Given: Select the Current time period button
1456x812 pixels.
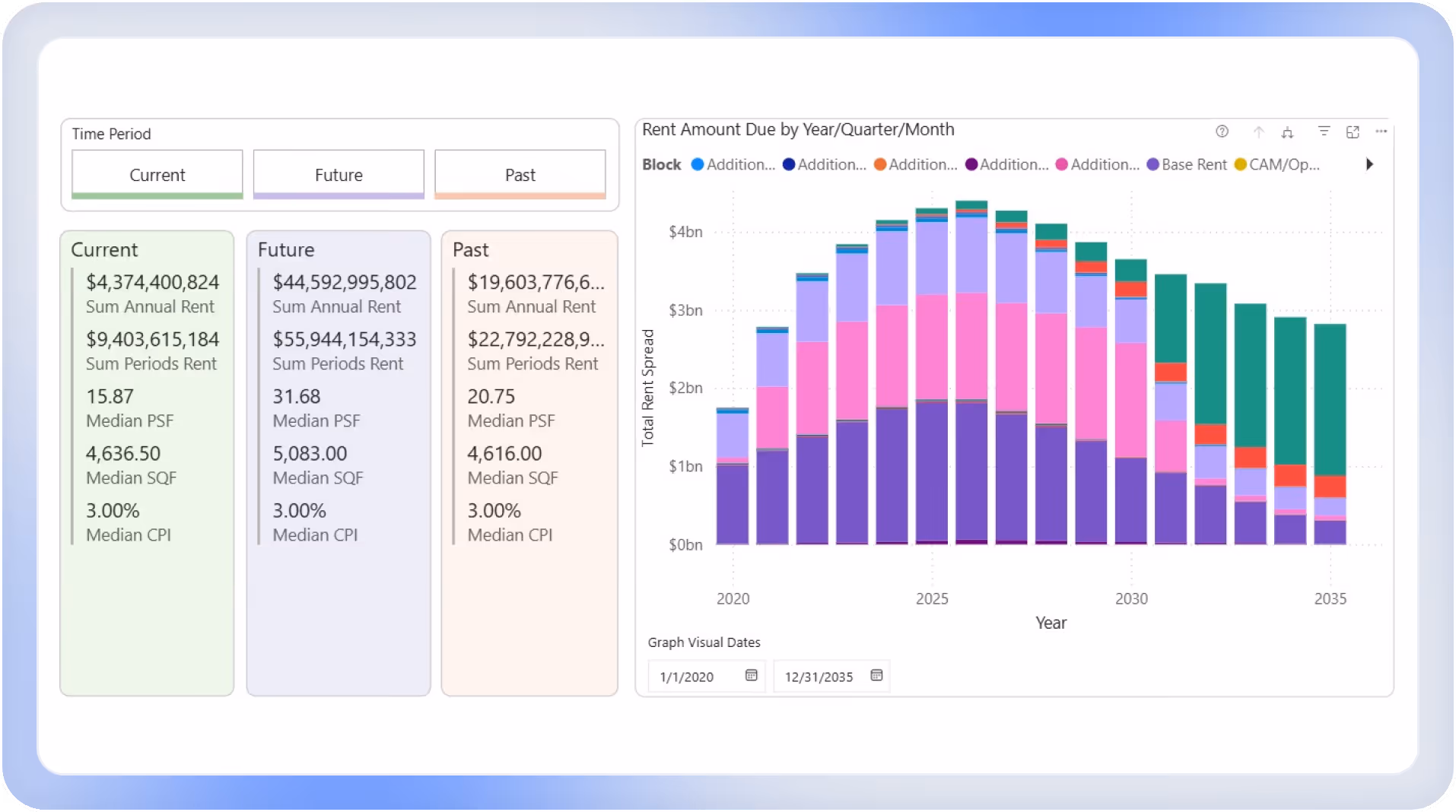Looking at the screenshot, I should coord(157,174).
